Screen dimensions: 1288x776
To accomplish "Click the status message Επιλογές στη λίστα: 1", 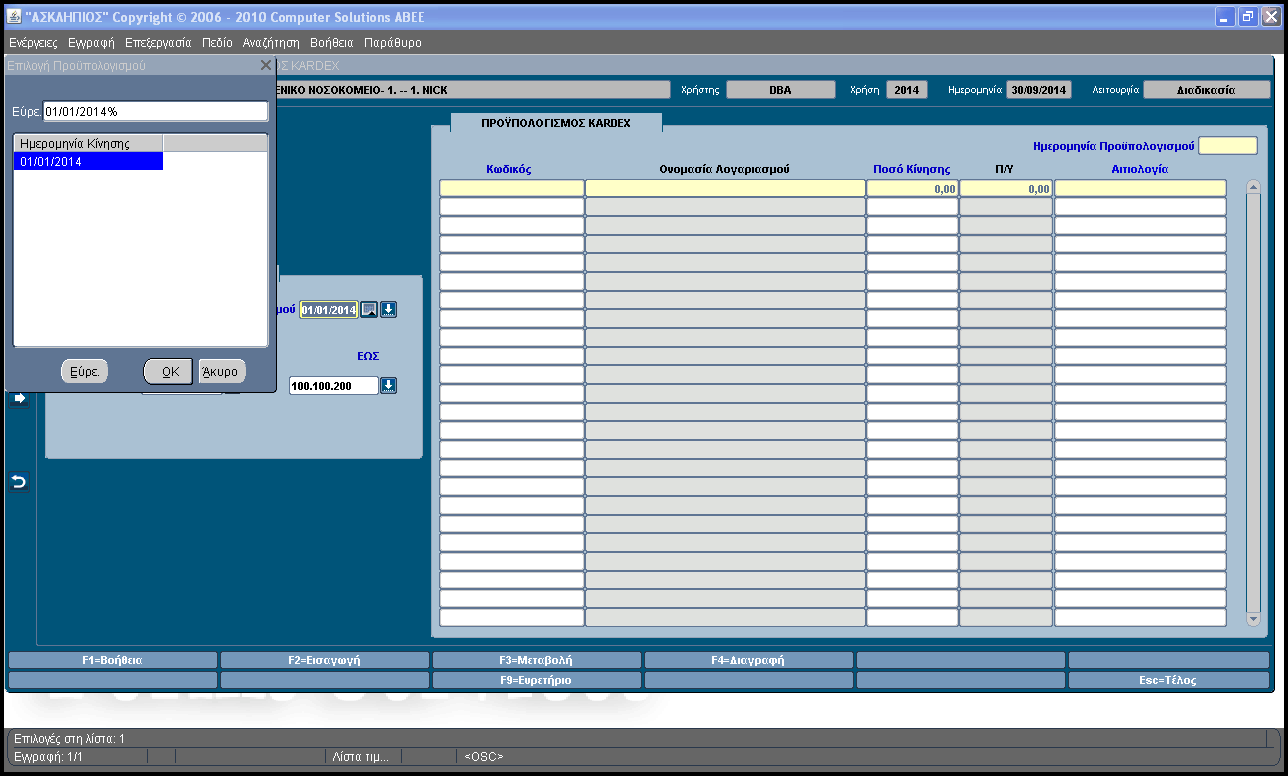I will click(69, 738).
